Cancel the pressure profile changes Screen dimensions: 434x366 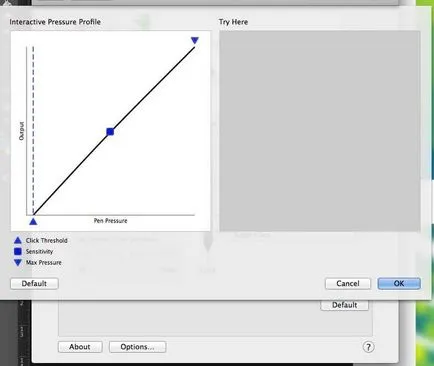click(x=348, y=284)
